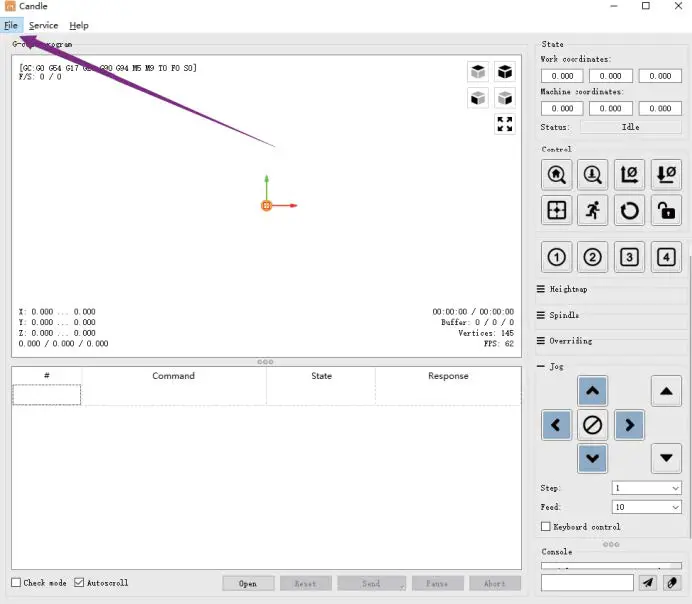
Task: Click the Home machine icon
Action: coord(556,175)
